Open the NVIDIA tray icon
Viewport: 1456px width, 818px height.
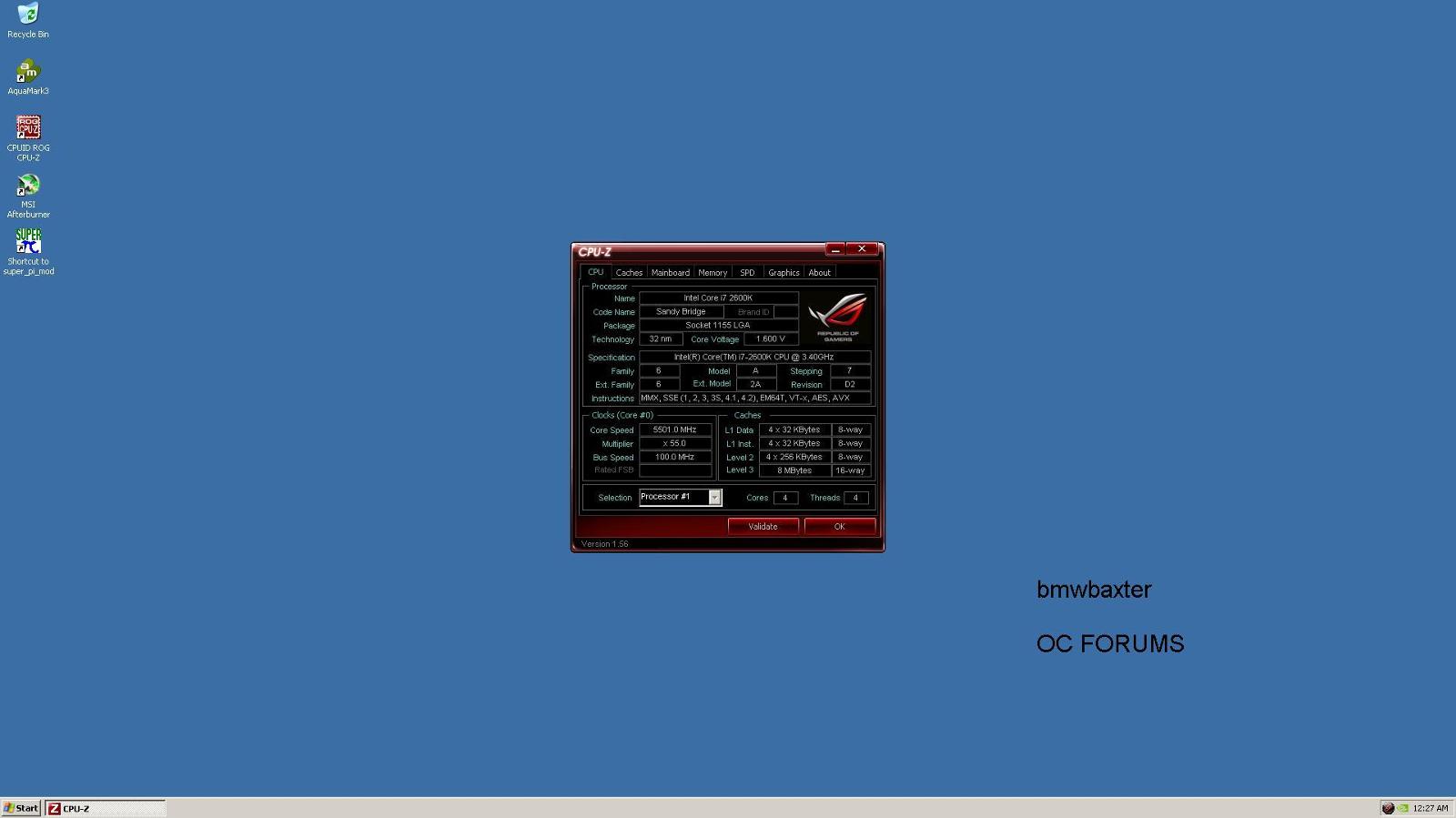[x=1403, y=808]
